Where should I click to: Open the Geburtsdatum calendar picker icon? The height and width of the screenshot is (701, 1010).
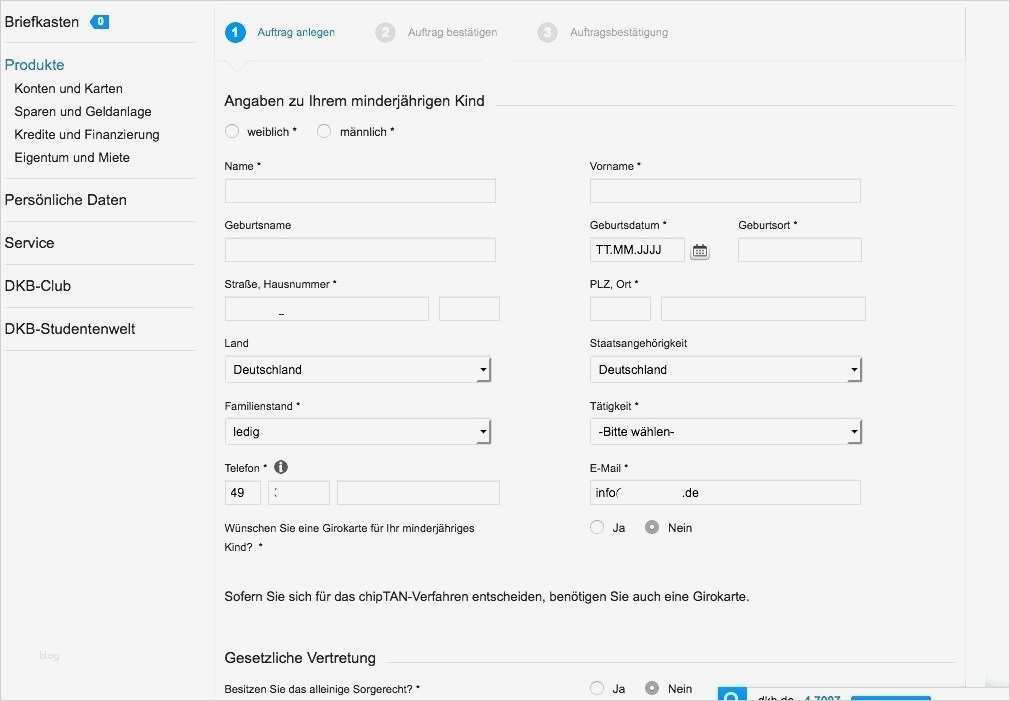699,250
